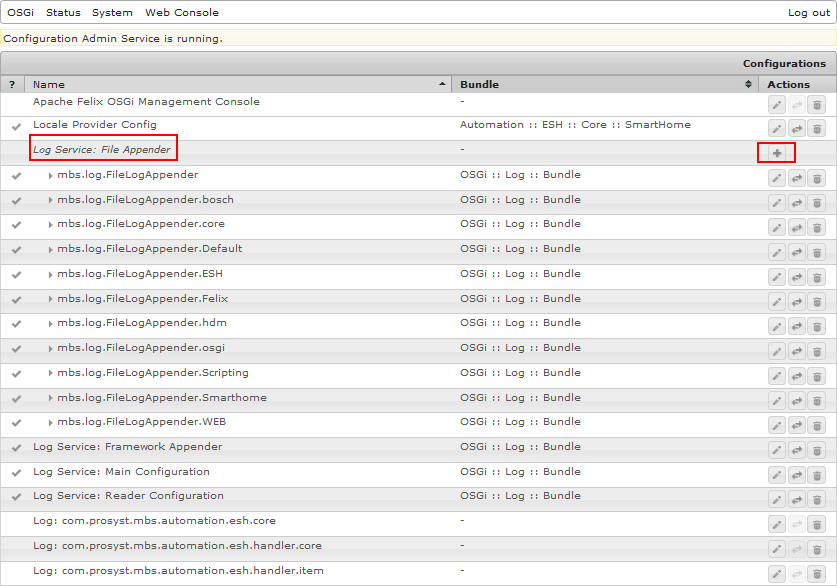The image size is (837, 586).
Task: Click the unbind arrows icon for Locale Provider Config
Action: tap(797, 125)
